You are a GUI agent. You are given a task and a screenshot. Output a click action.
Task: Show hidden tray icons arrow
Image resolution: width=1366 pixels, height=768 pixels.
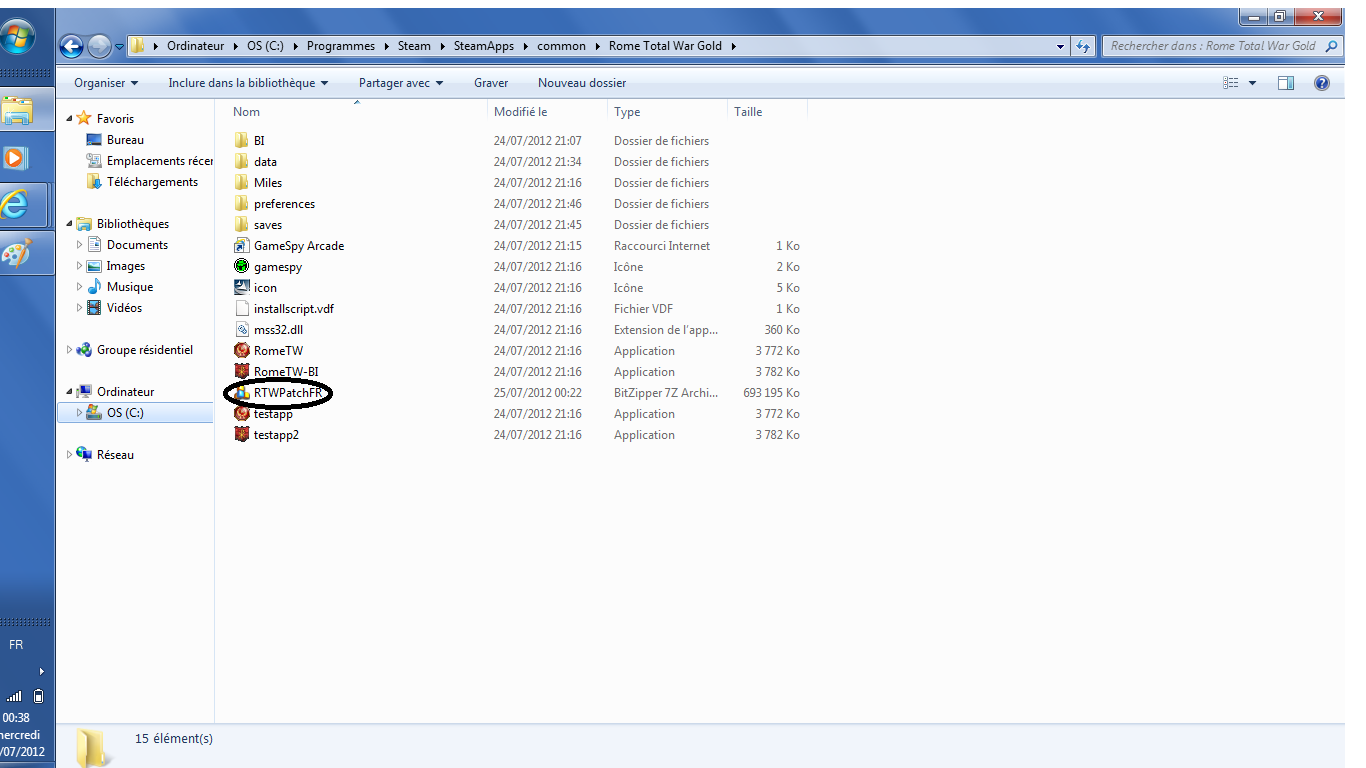tap(41, 671)
